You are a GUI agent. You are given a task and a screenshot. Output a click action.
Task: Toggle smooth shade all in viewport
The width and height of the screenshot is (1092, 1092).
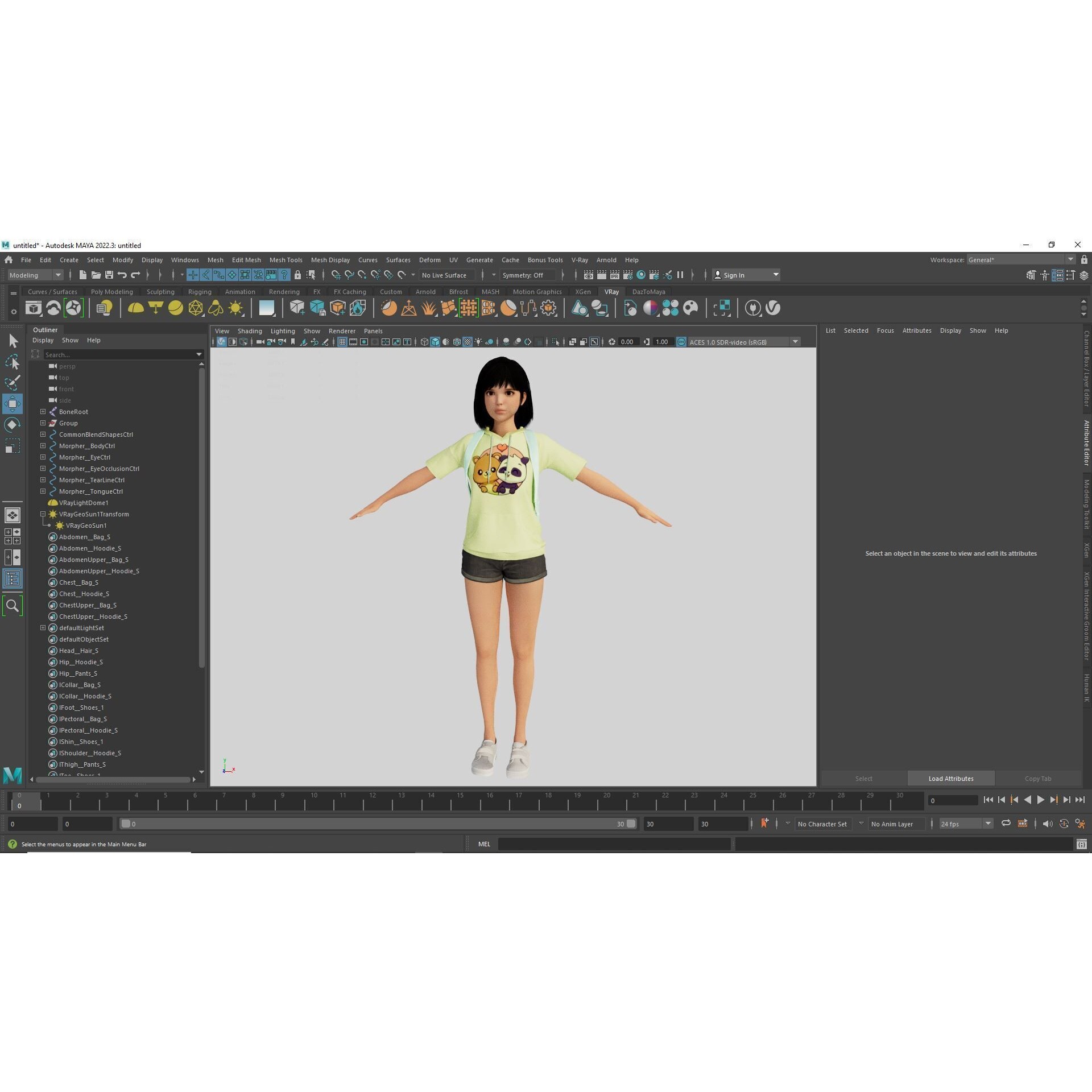pos(435,342)
